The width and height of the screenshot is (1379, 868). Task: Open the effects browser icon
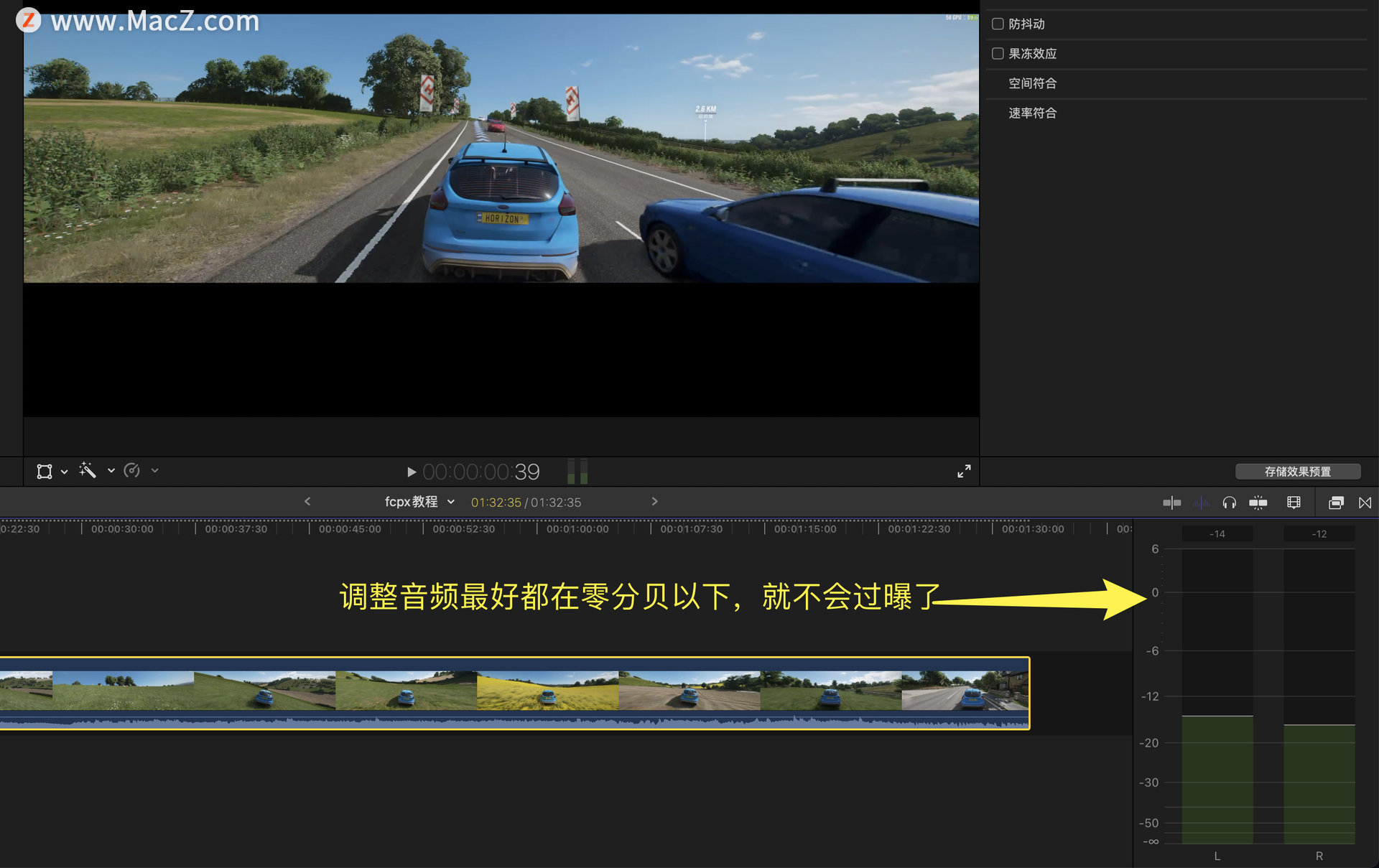(x=1336, y=503)
